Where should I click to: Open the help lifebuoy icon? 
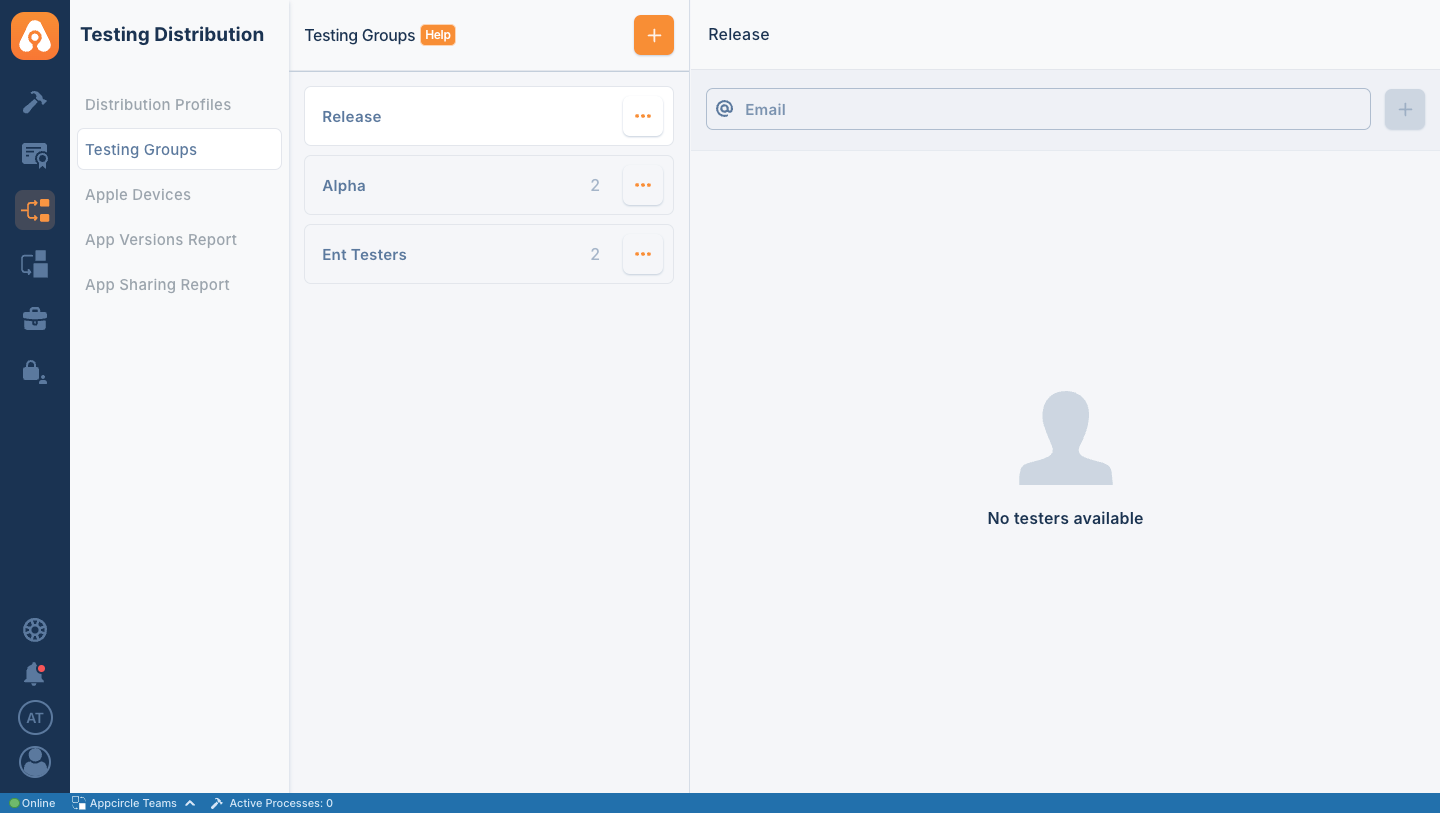click(x=35, y=630)
